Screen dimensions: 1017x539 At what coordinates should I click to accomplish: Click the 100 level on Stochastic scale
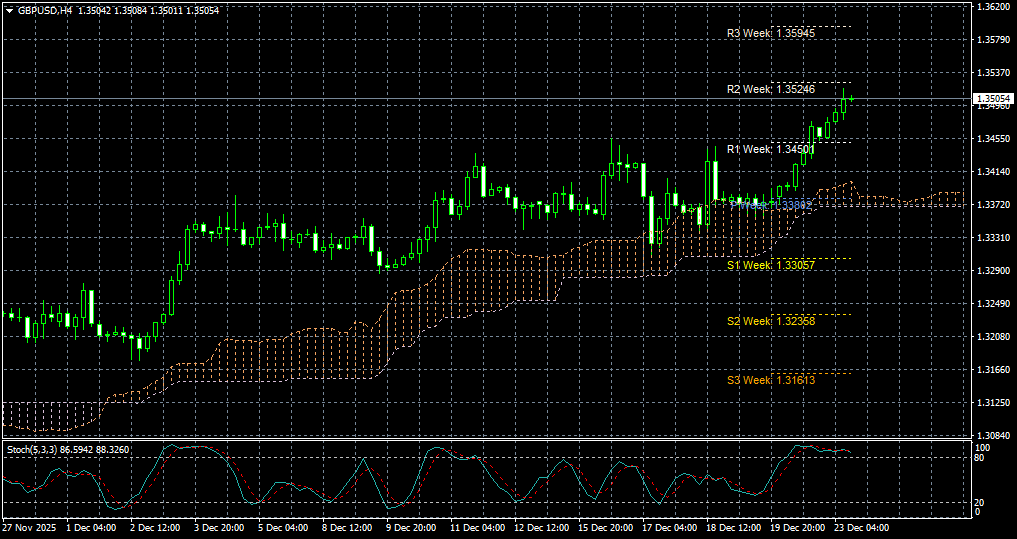tap(983, 448)
